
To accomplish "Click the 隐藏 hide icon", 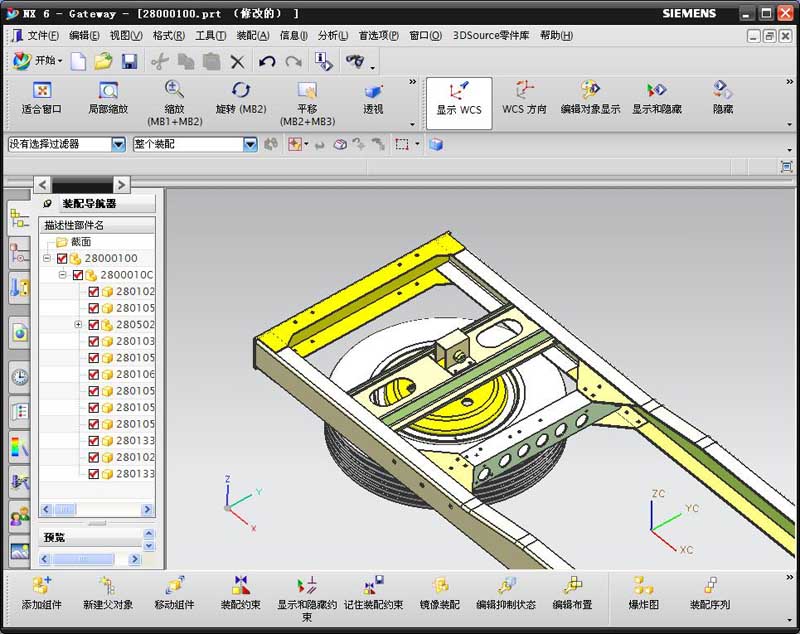I will pos(723,90).
